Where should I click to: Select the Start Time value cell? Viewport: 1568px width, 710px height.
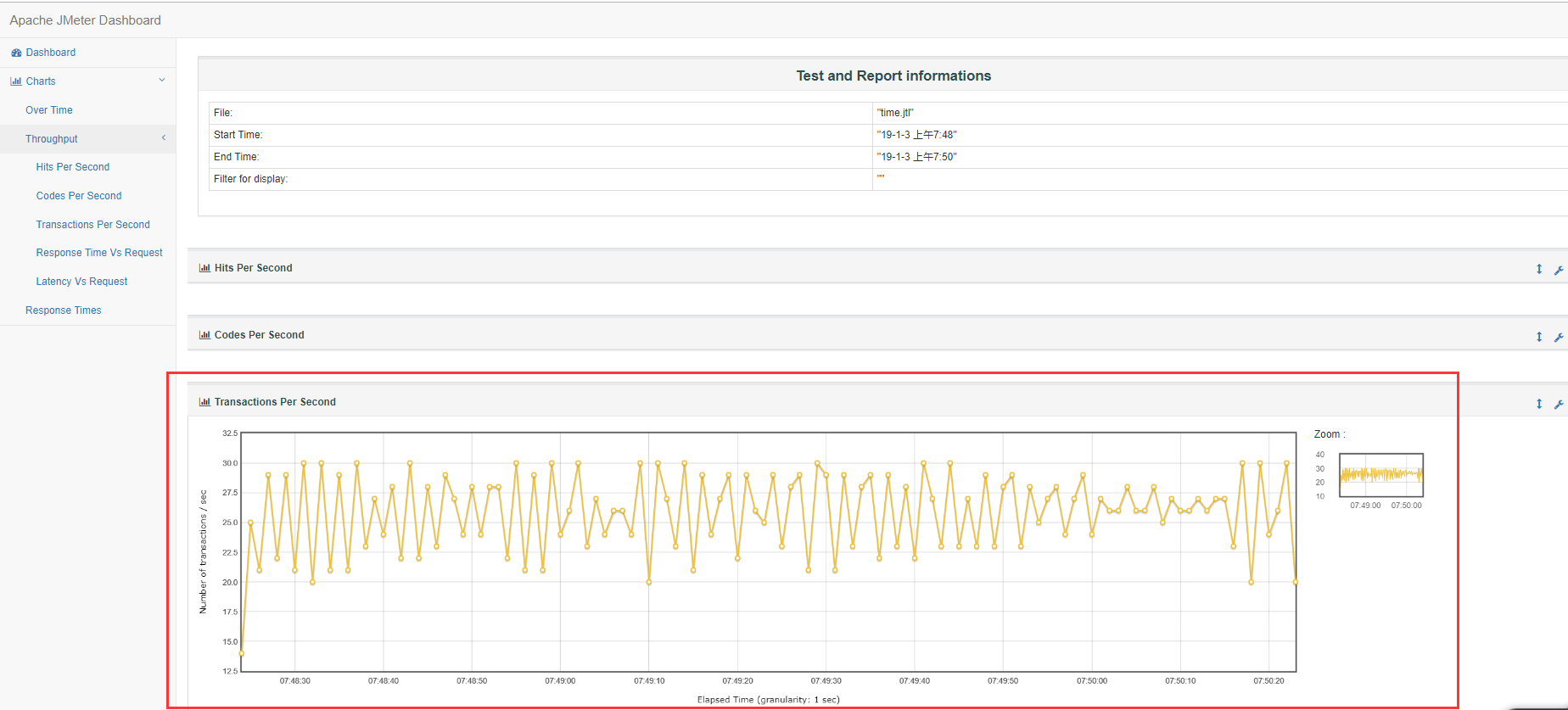pyautogui.click(x=1220, y=135)
